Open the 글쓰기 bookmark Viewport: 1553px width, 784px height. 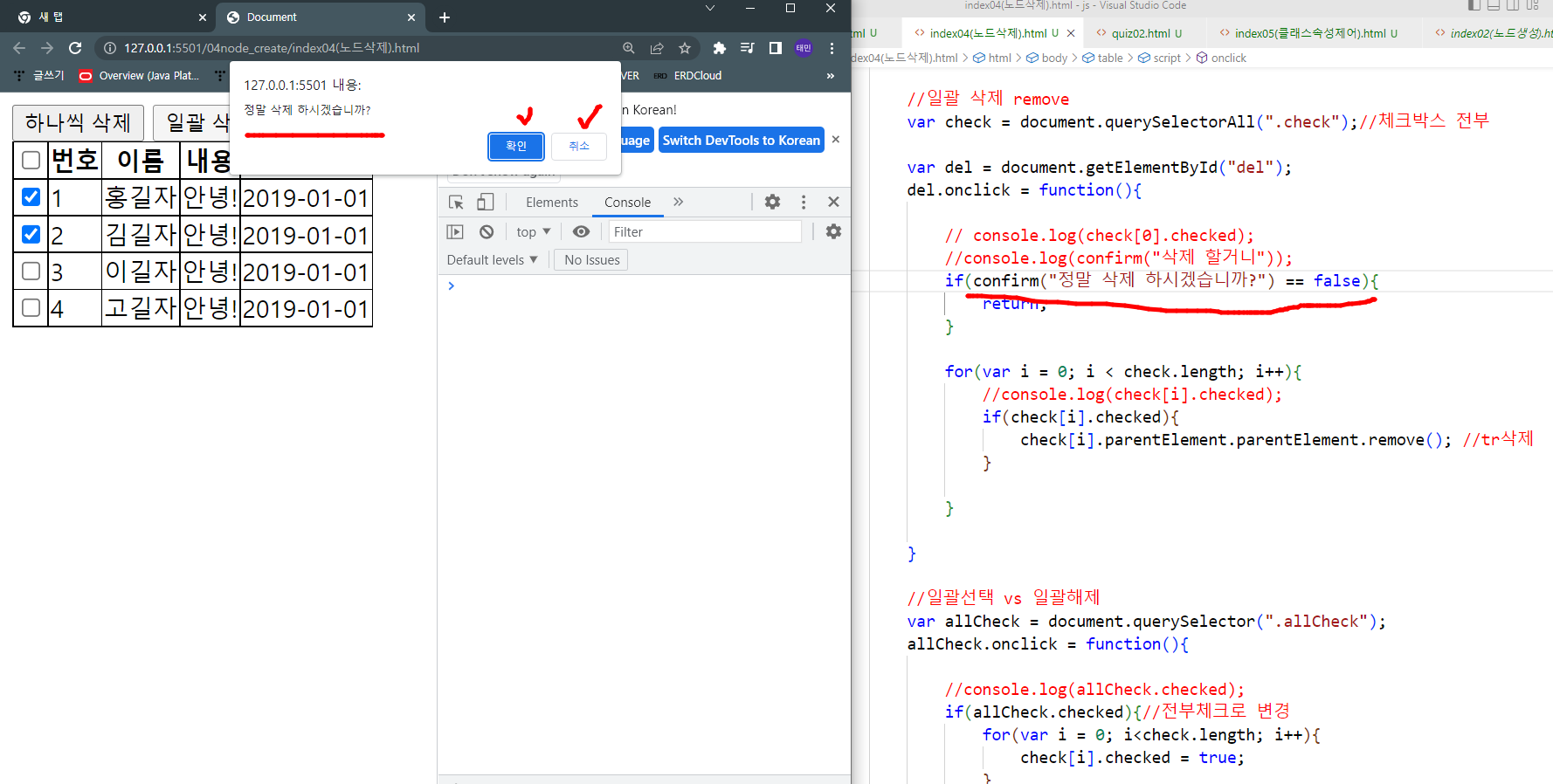click(x=39, y=76)
